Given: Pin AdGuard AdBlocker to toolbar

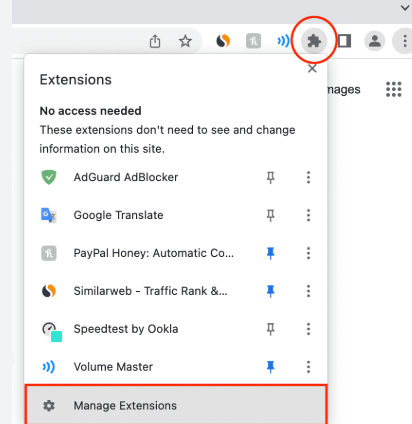Looking at the screenshot, I should pos(271,177).
